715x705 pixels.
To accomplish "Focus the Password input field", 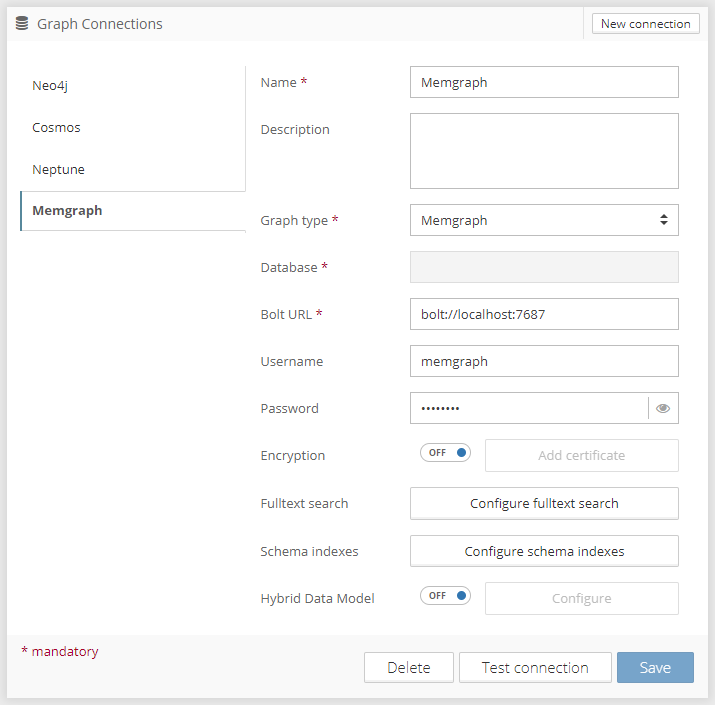I will pyautogui.click(x=528, y=408).
